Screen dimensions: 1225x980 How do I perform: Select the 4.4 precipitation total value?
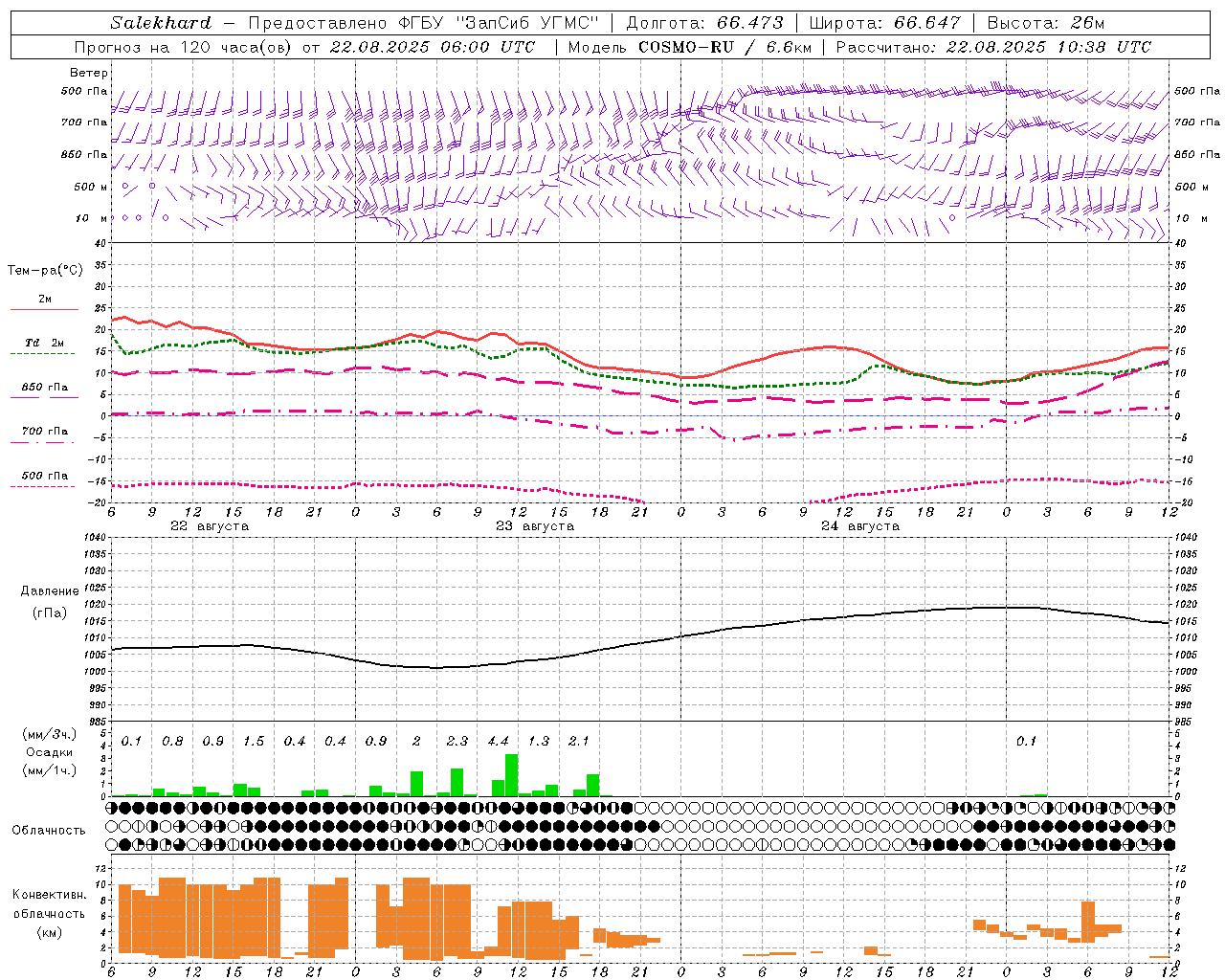[x=498, y=742]
